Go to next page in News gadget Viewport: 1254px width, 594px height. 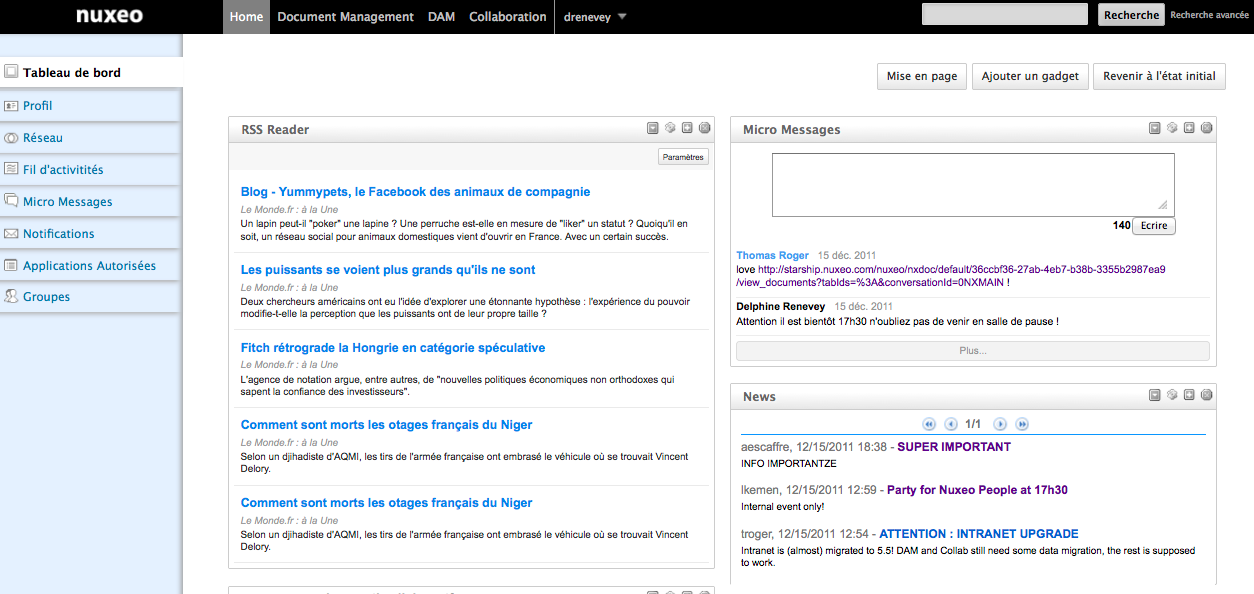[1000, 424]
